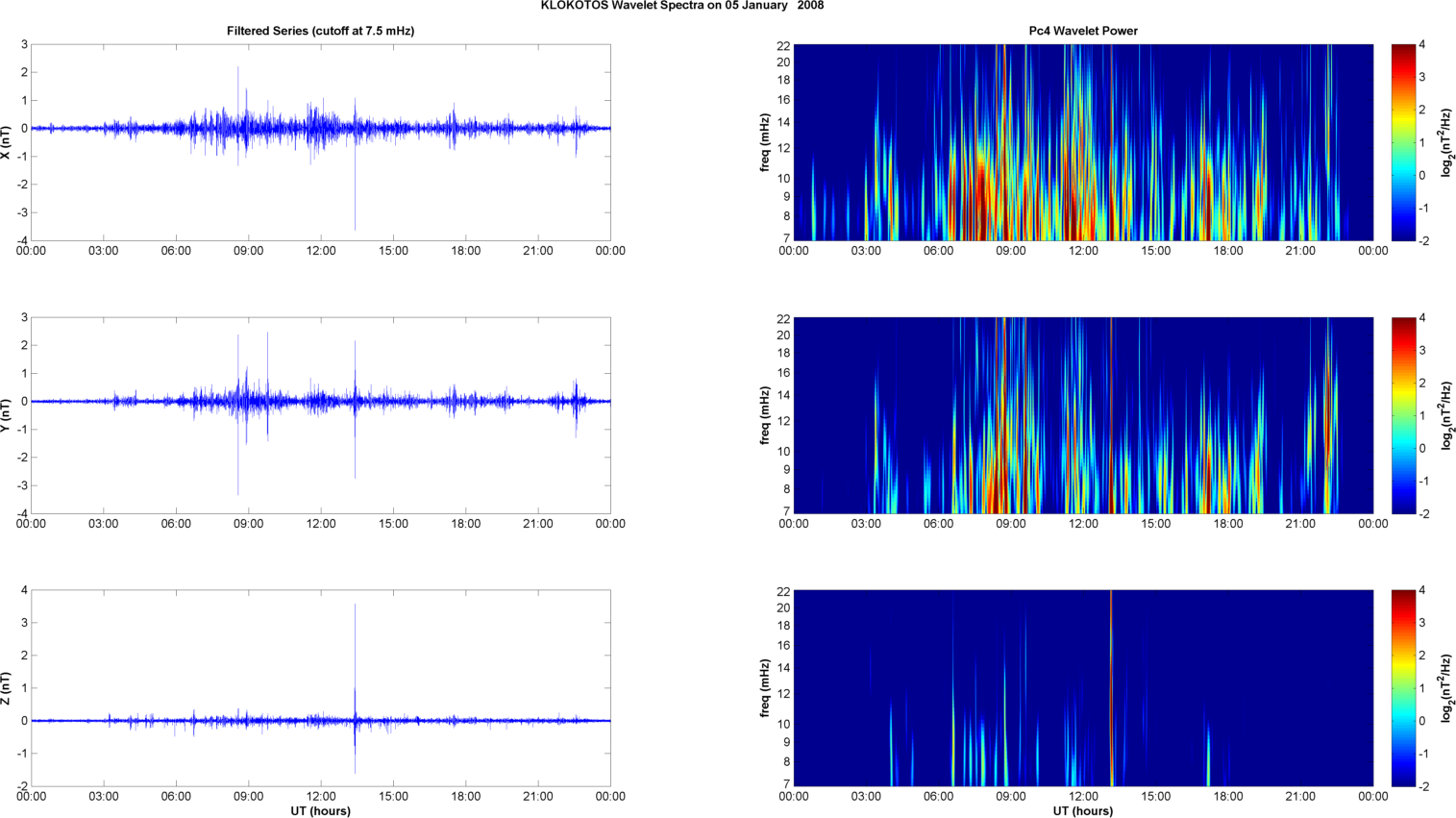The width and height of the screenshot is (1456, 818).
Task: Click the colorbar beside the X wavelet spectrogram
Action: [x=1403, y=142]
